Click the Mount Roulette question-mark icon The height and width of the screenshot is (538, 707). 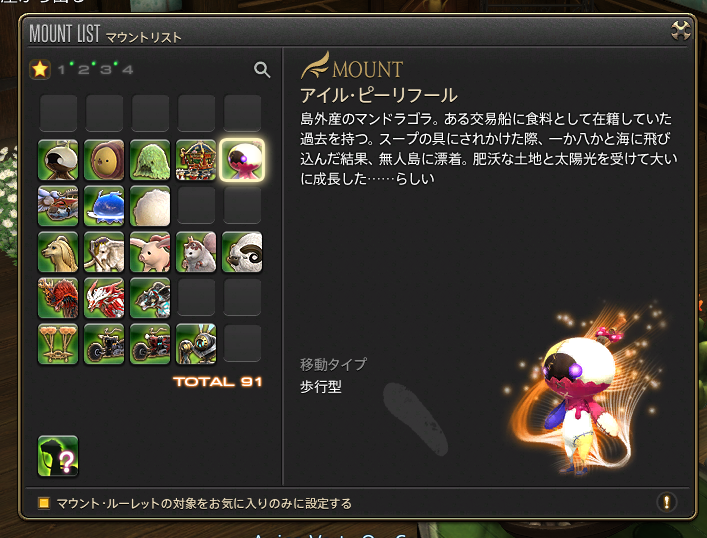pos(58,456)
